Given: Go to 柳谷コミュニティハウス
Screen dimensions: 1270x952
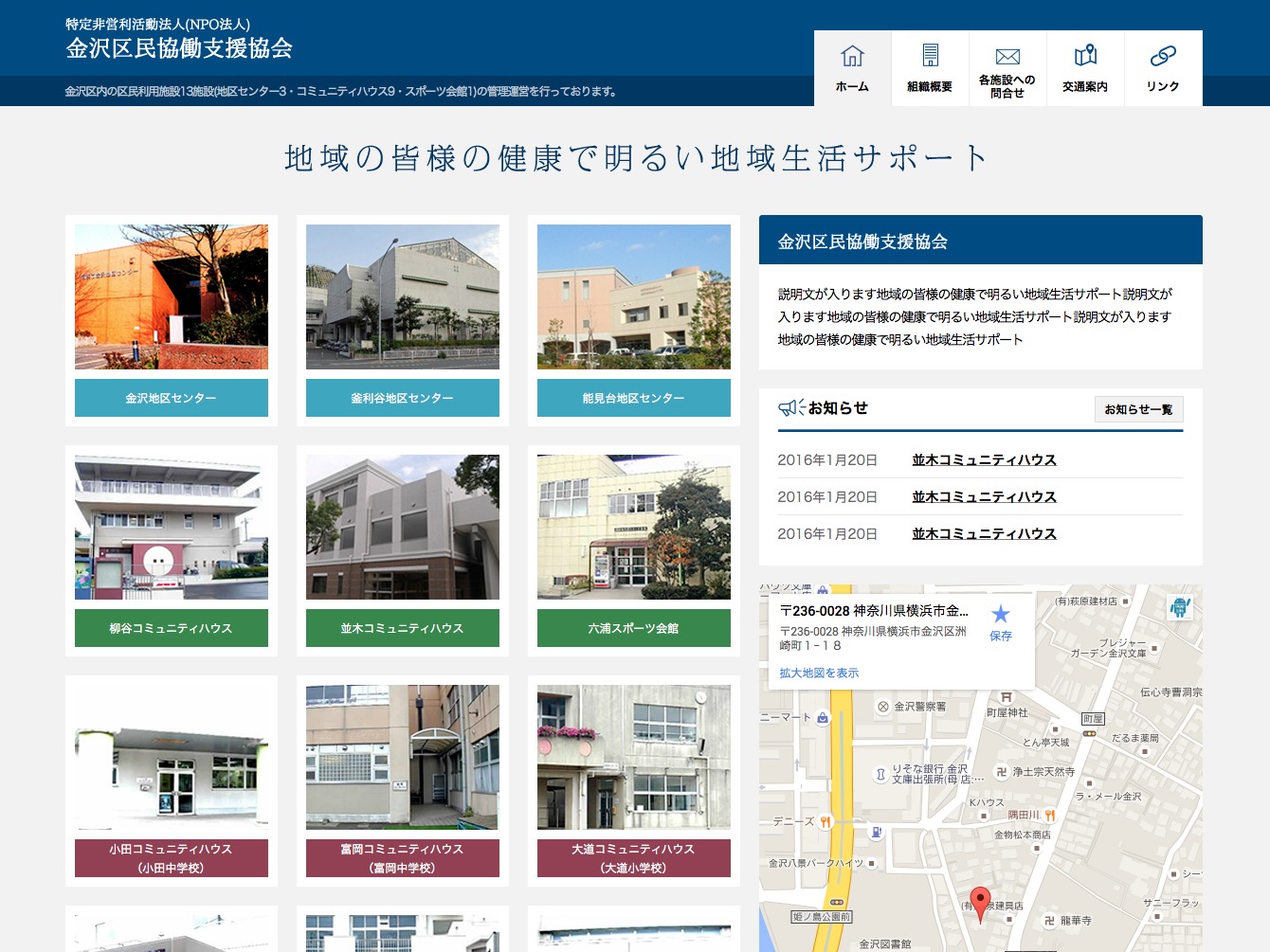Looking at the screenshot, I should [172, 628].
